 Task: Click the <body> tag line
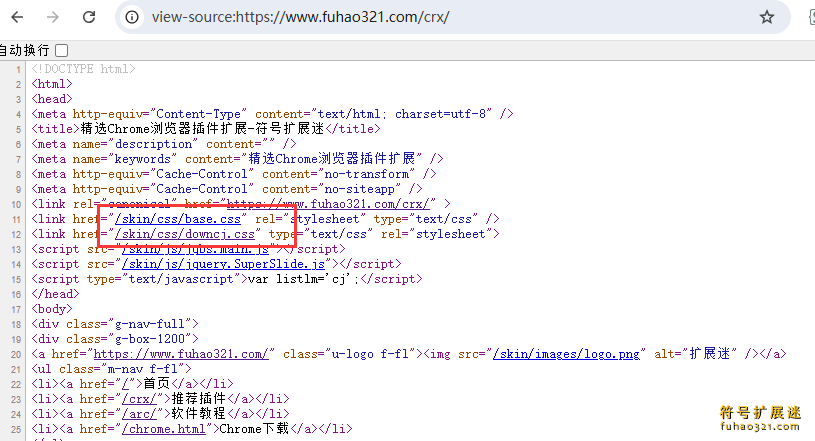pyautogui.click(x=51, y=309)
